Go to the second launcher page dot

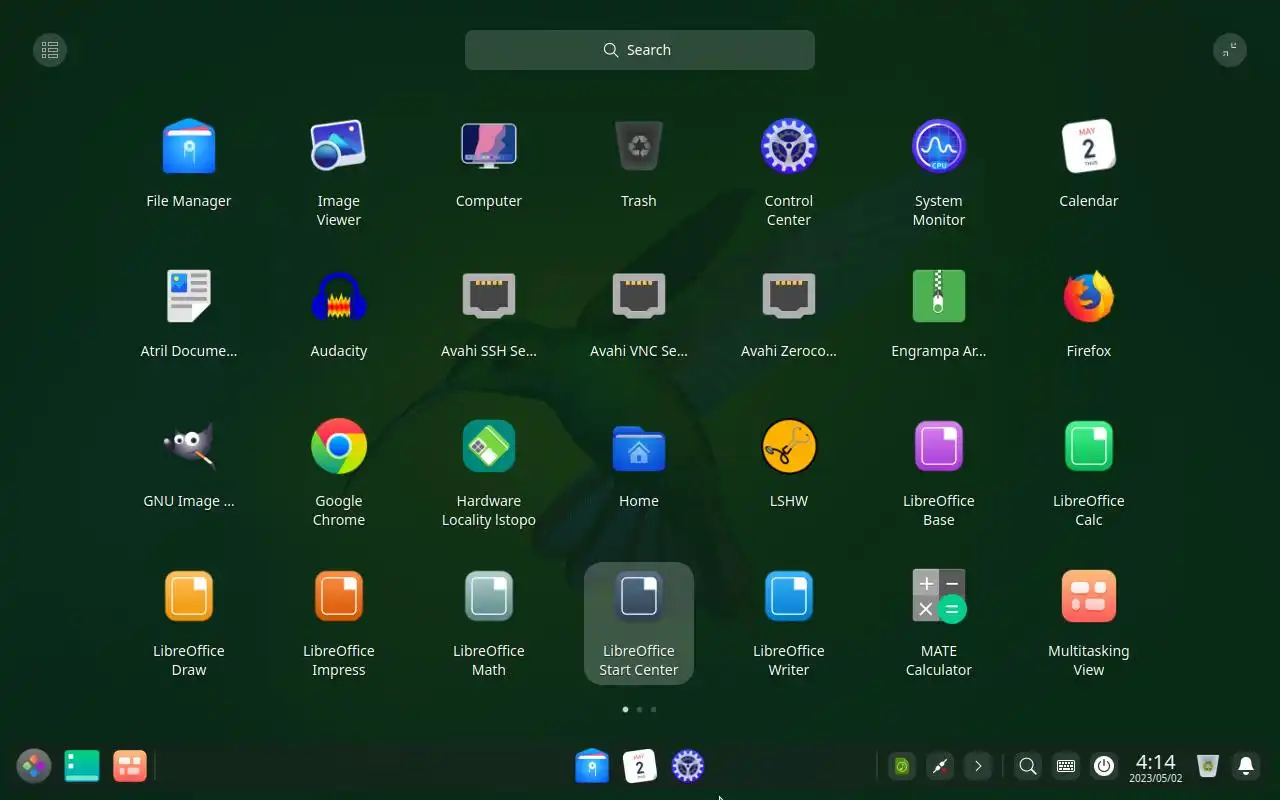pyautogui.click(x=639, y=709)
